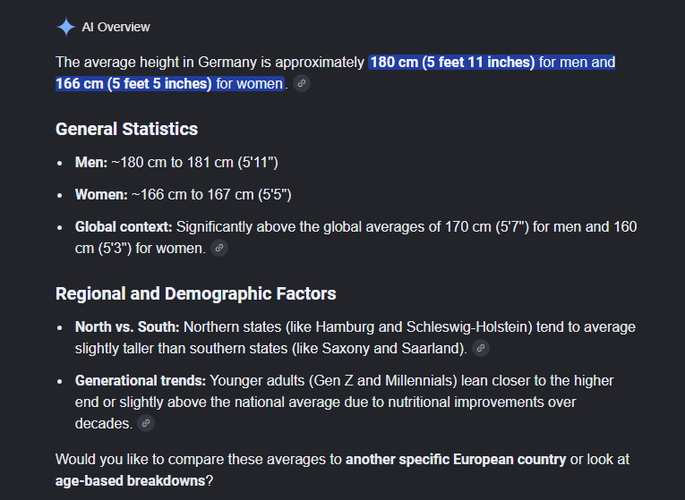Click the bold 'Men:' label
This screenshot has width=685, height=500.
[91, 162]
